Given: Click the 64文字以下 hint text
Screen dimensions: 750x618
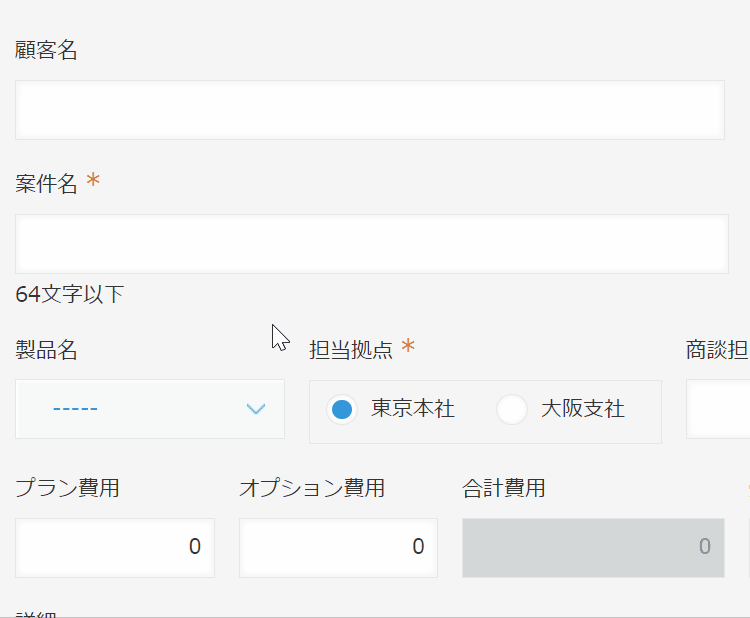Looking at the screenshot, I should coord(70,294).
